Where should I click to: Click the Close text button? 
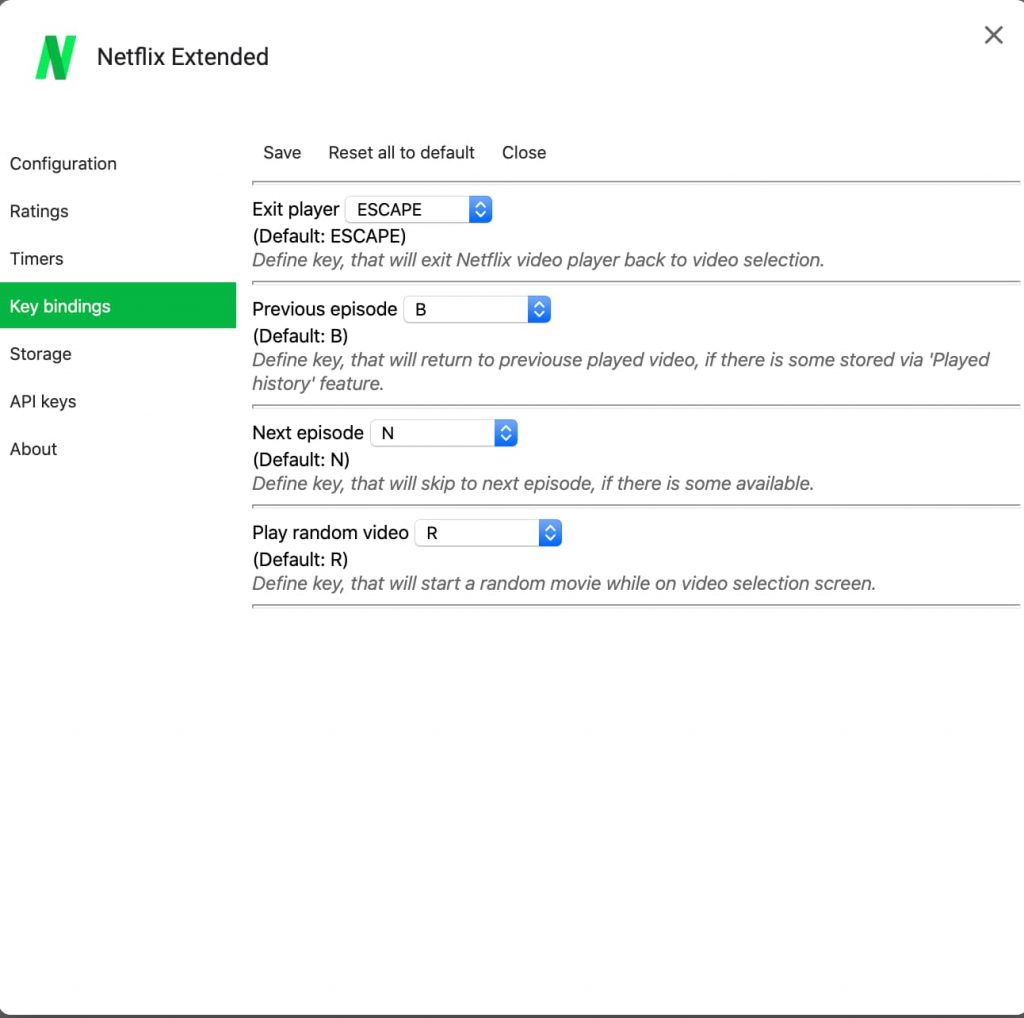point(524,153)
